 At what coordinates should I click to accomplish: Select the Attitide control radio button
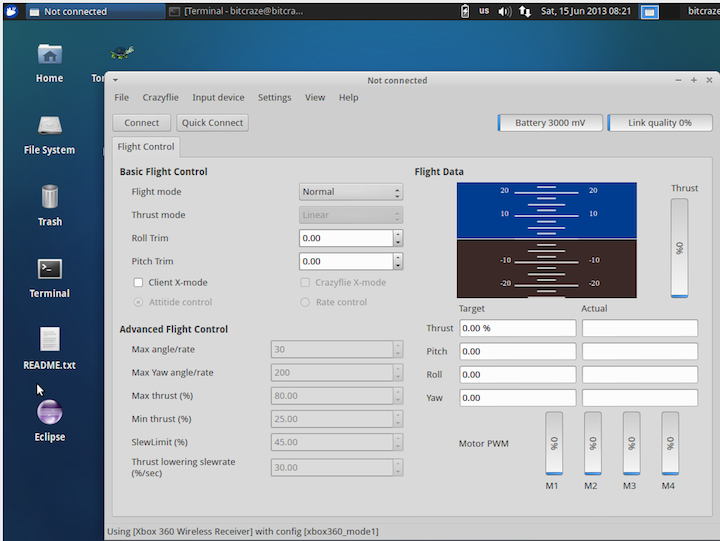coord(139,302)
